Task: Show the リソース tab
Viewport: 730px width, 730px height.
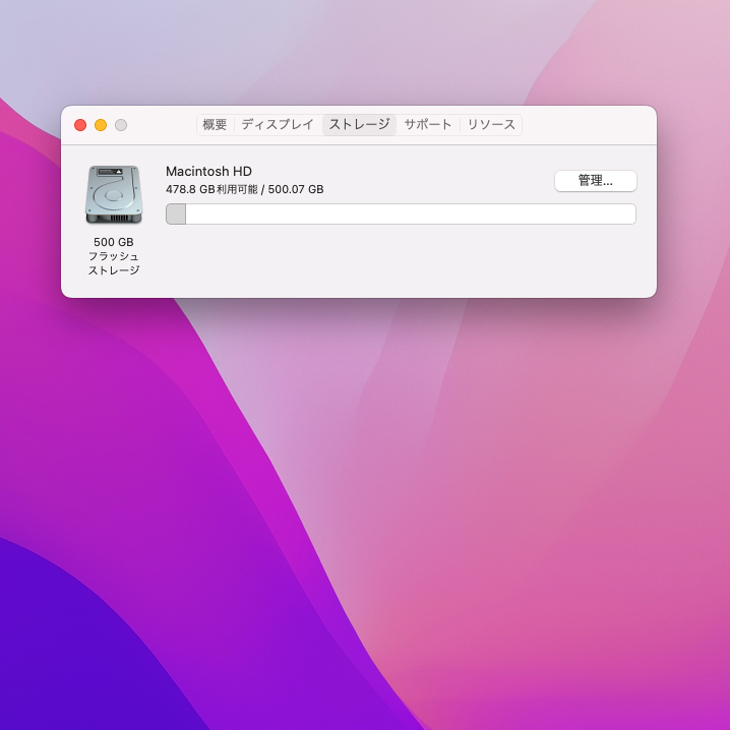Action: [x=491, y=125]
